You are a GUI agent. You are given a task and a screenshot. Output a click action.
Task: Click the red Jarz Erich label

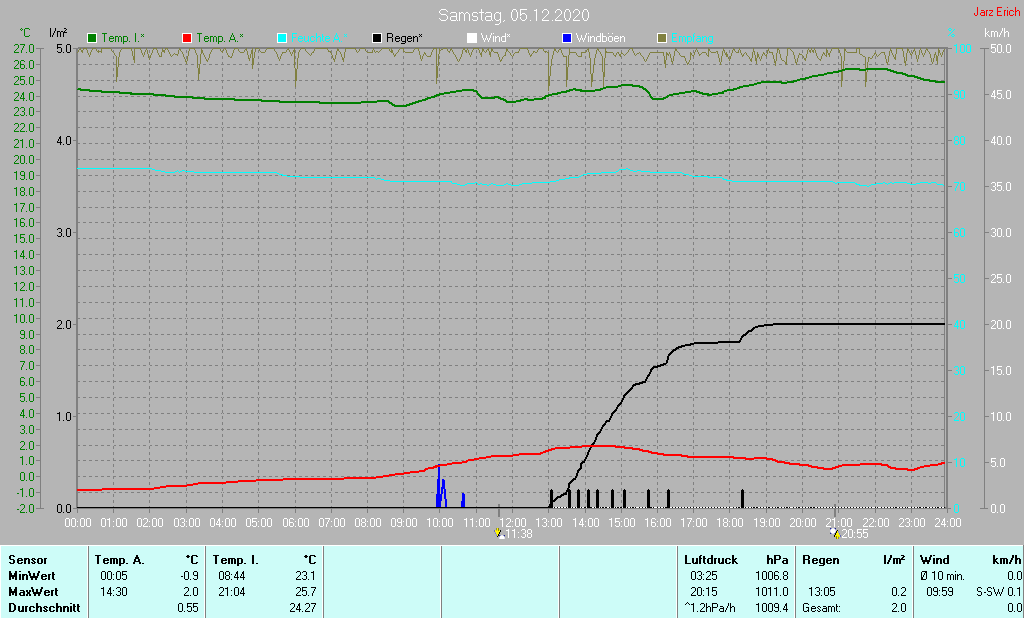pyautogui.click(x=996, y=13)
